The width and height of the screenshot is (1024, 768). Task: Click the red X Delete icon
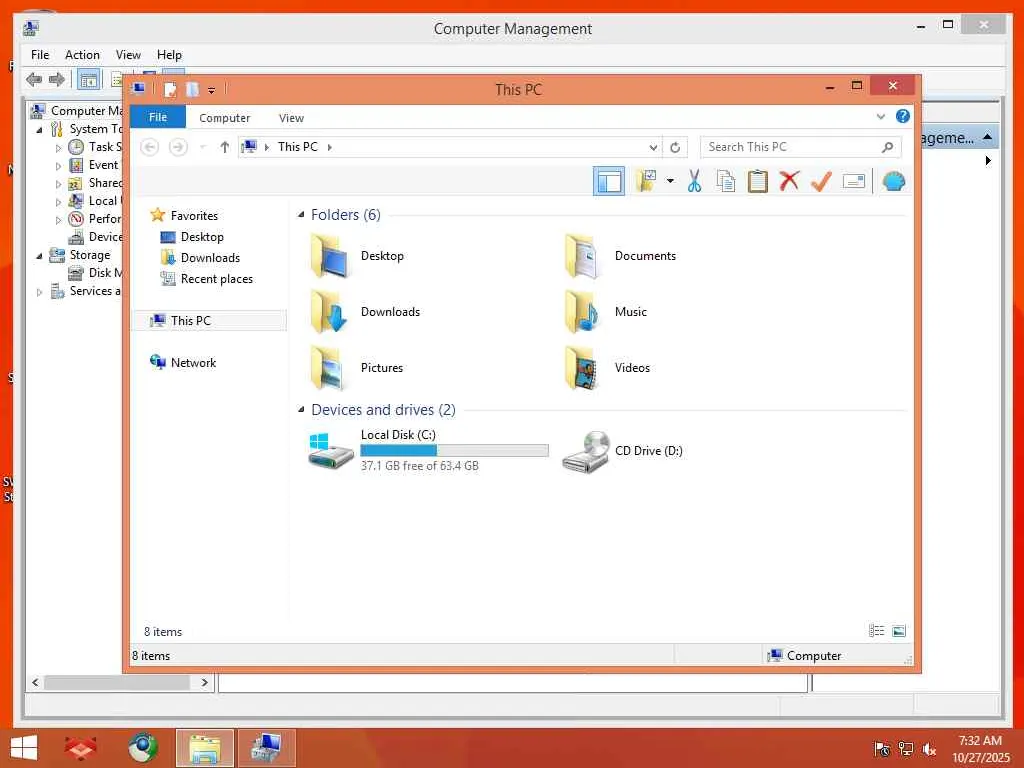click(790, 181)
